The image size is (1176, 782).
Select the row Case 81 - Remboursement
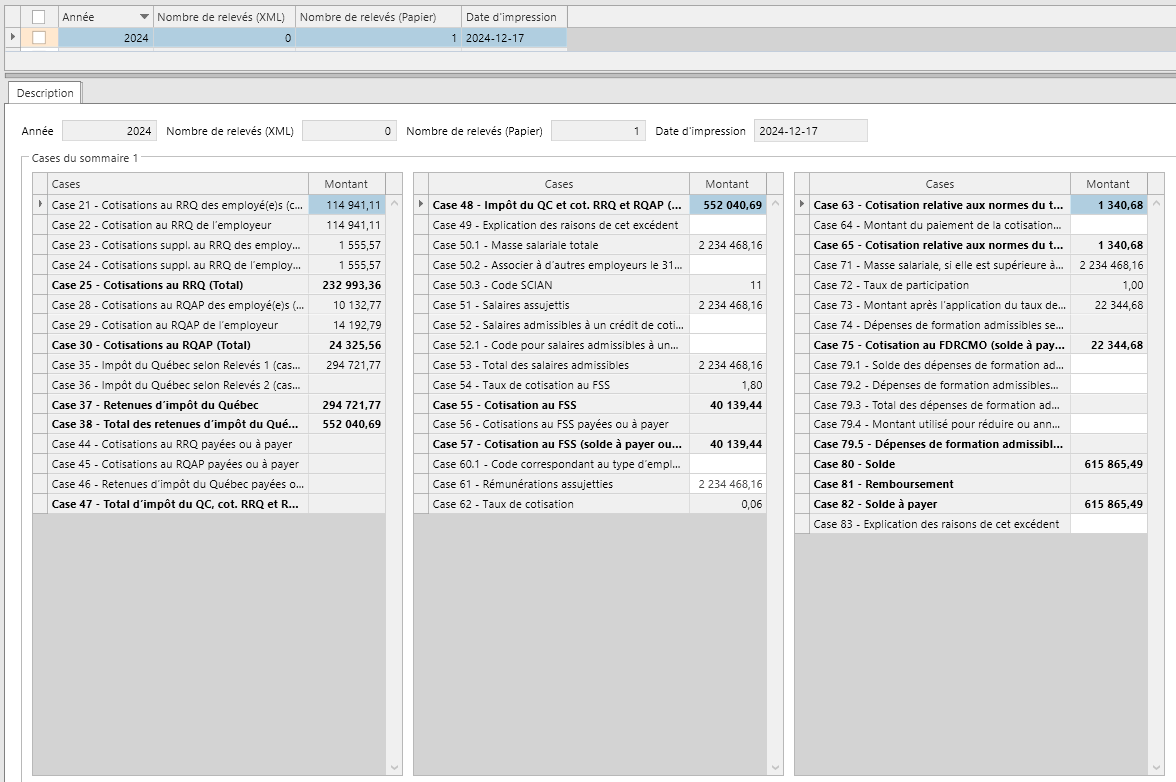[971, 484]
